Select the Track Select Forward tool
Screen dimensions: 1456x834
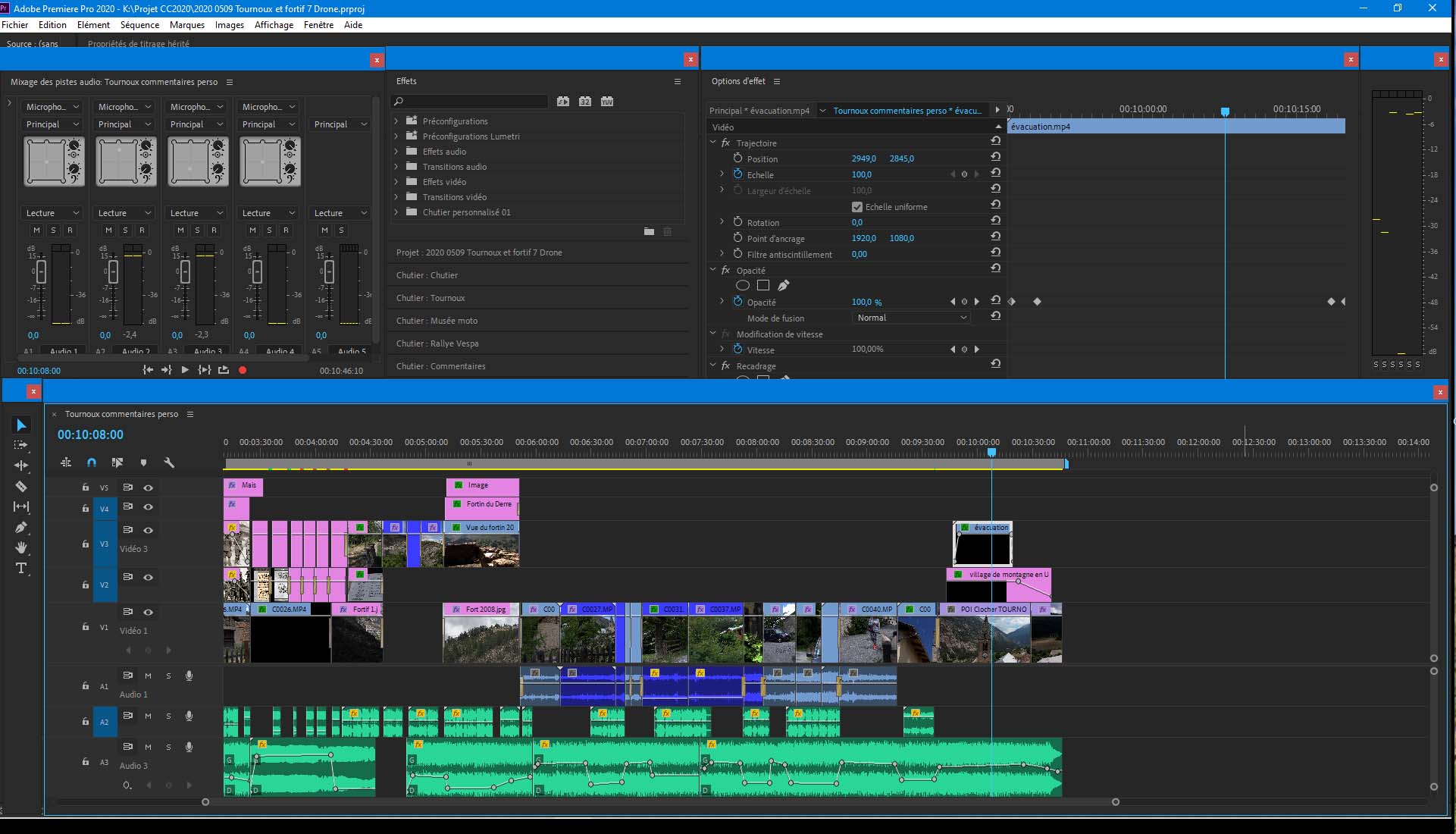21,445
